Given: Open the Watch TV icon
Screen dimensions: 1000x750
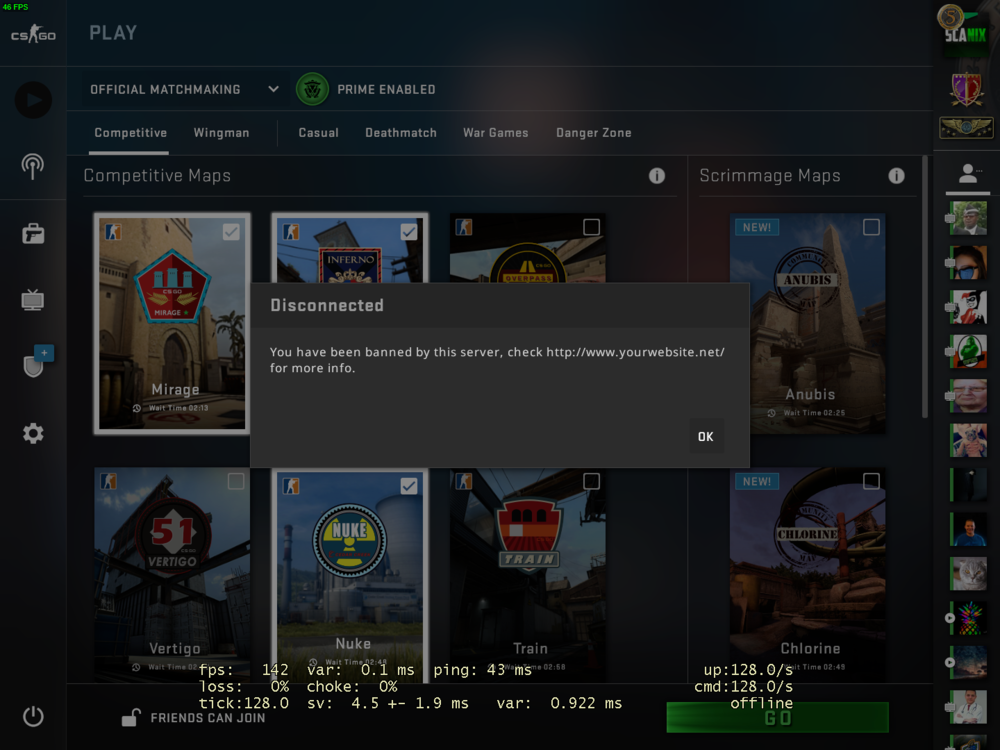Looking at the screenshot, I should pyautogui.click(x=33, y=299).
